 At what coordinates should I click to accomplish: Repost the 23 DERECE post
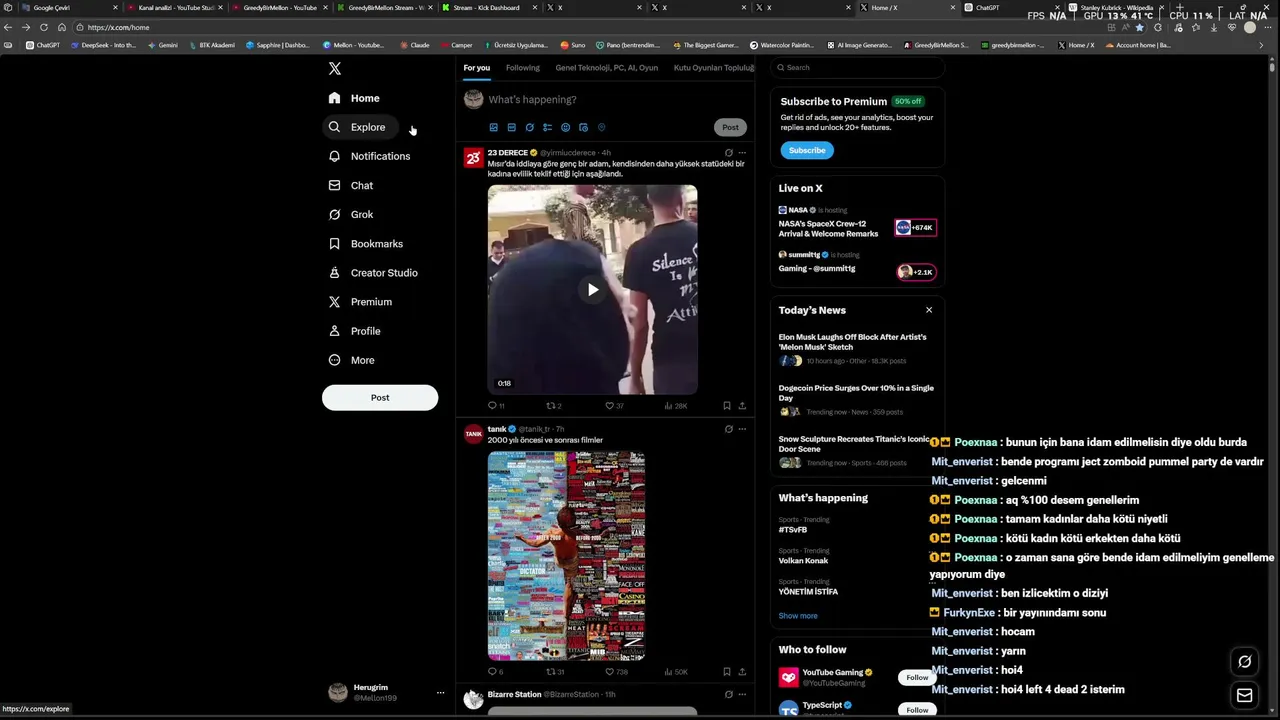point(553,406)
